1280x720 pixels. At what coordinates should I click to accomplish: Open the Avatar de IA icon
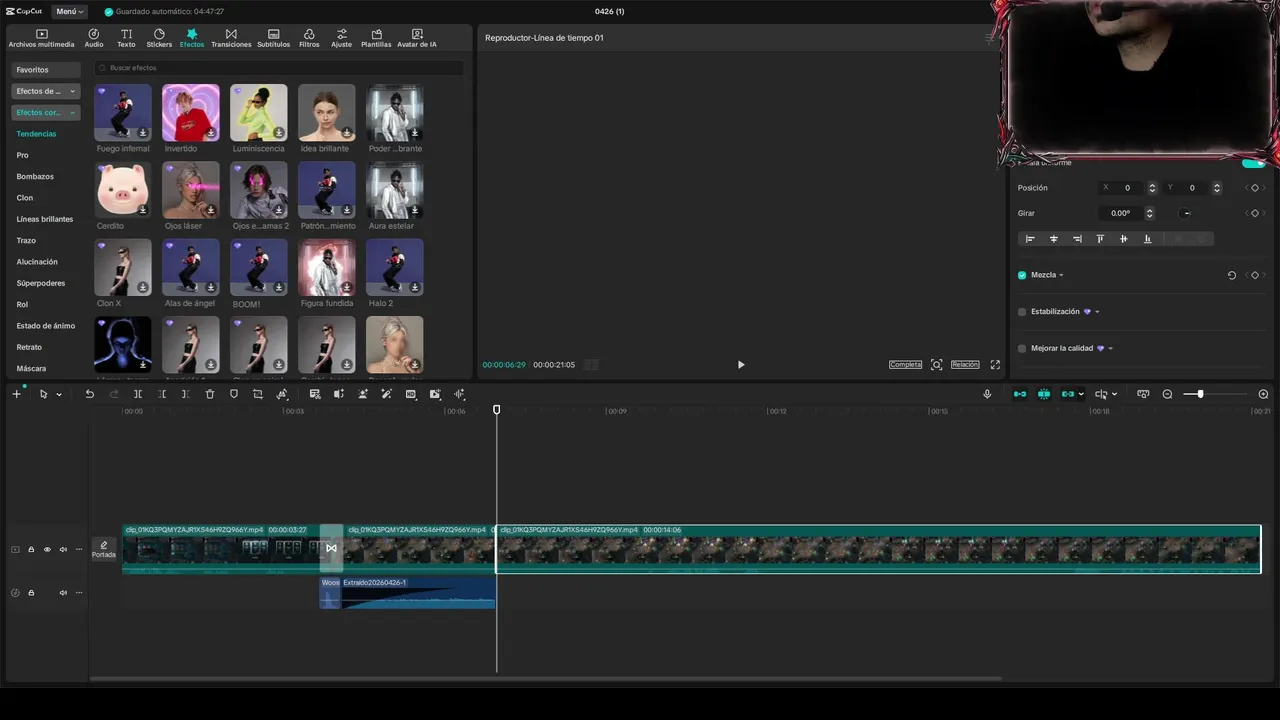(417, 34)
